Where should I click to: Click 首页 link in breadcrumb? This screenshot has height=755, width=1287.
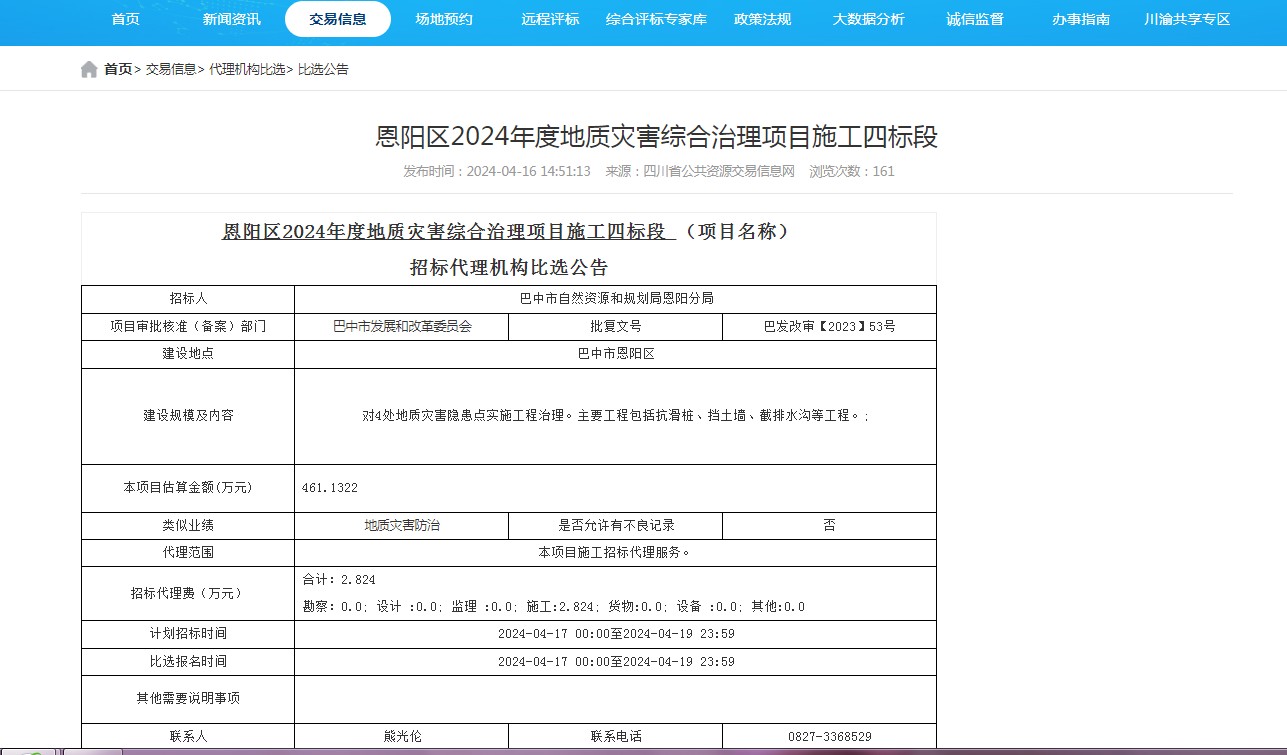pos(118,70)
